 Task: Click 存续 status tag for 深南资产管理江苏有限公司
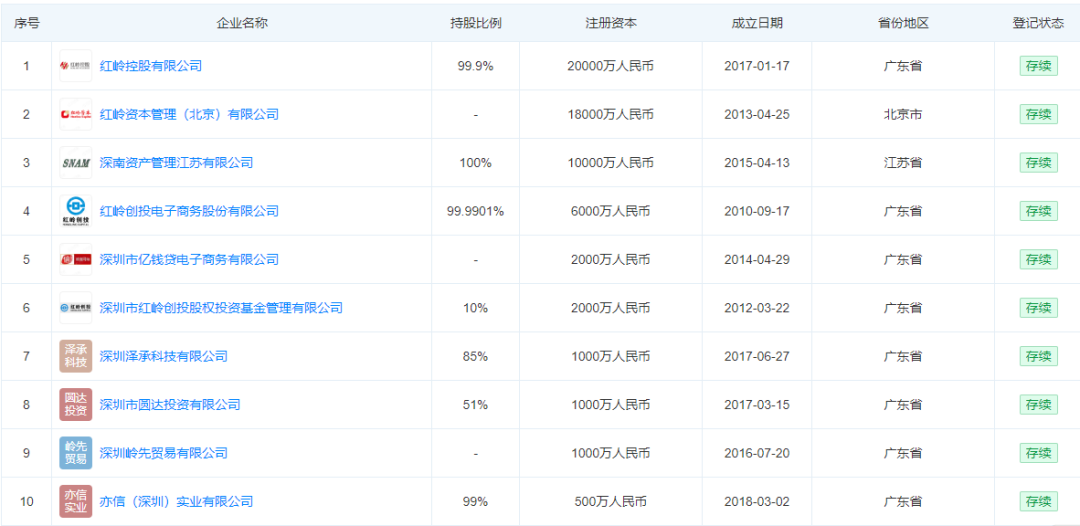pyautogui.click(x=1038, y=163)
